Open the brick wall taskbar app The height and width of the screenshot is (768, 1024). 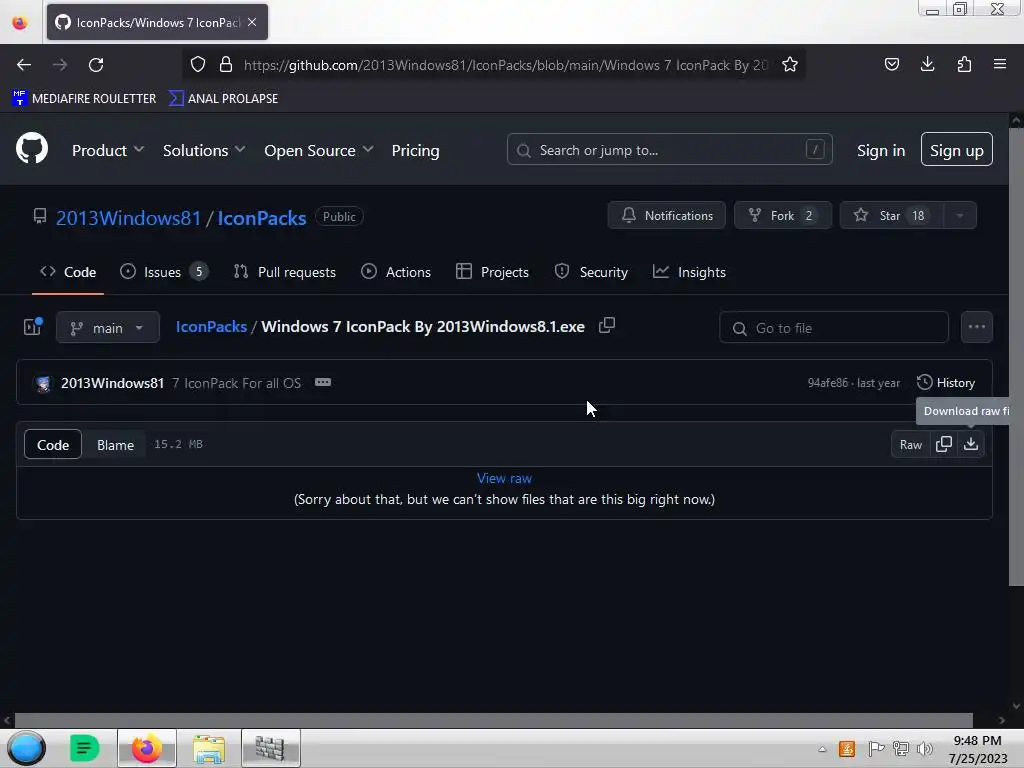(270, 748)
